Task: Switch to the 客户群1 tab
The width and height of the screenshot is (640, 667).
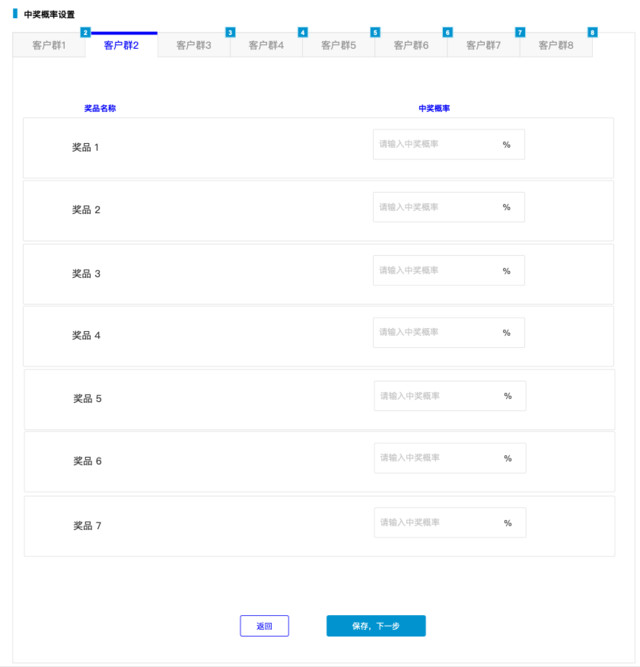Action: click(x=49, y=45)
